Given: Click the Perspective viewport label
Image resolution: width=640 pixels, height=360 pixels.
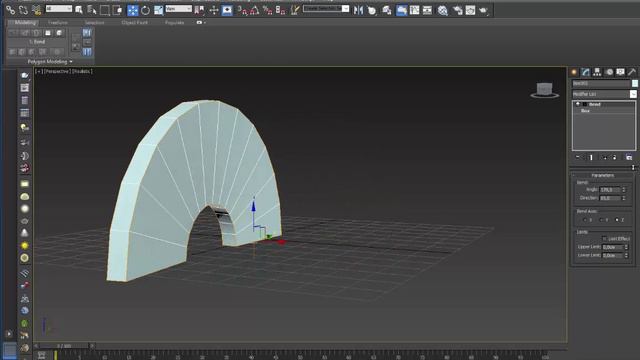Looking at the screenshot, I should [x=57, y=71].
